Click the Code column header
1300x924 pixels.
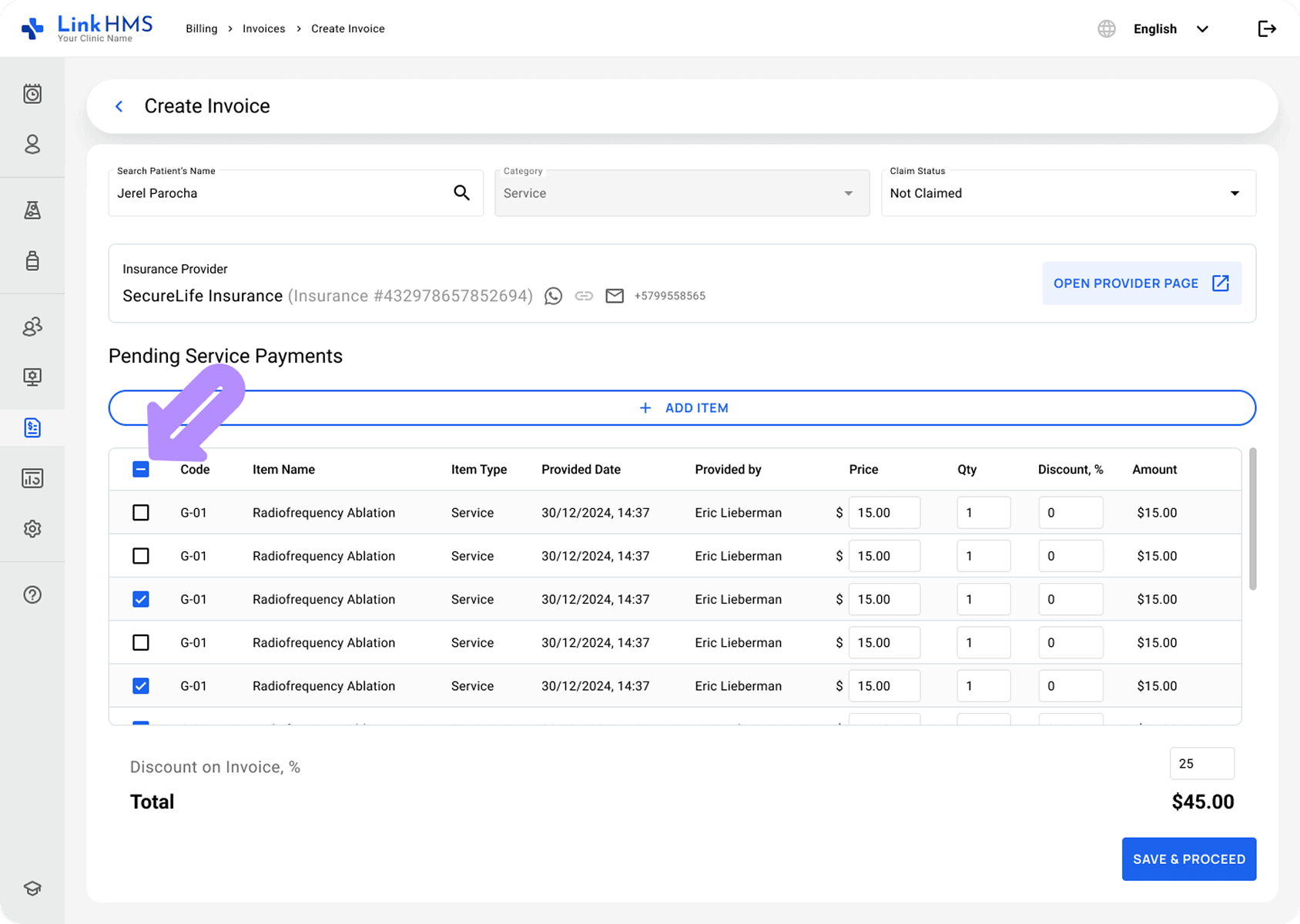pos(195,469)
